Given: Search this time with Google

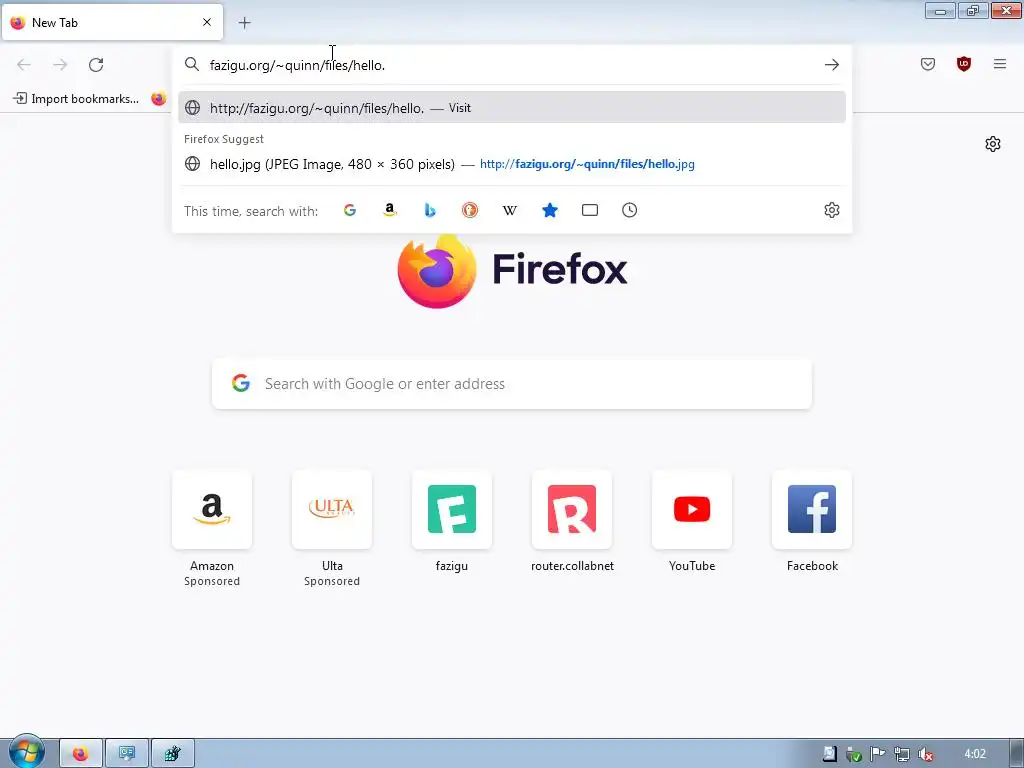Looking at the screenshot, I should (x=350, y=210).
